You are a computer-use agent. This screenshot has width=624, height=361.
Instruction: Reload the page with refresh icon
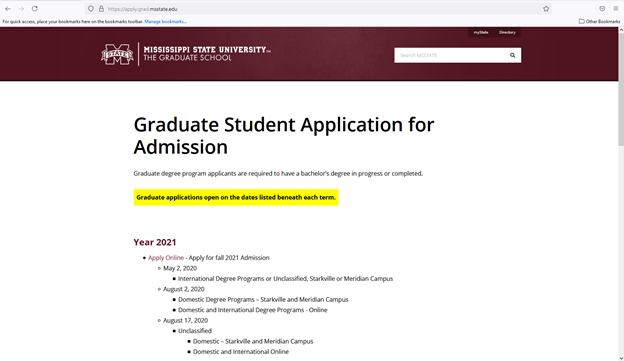point(35,9)
